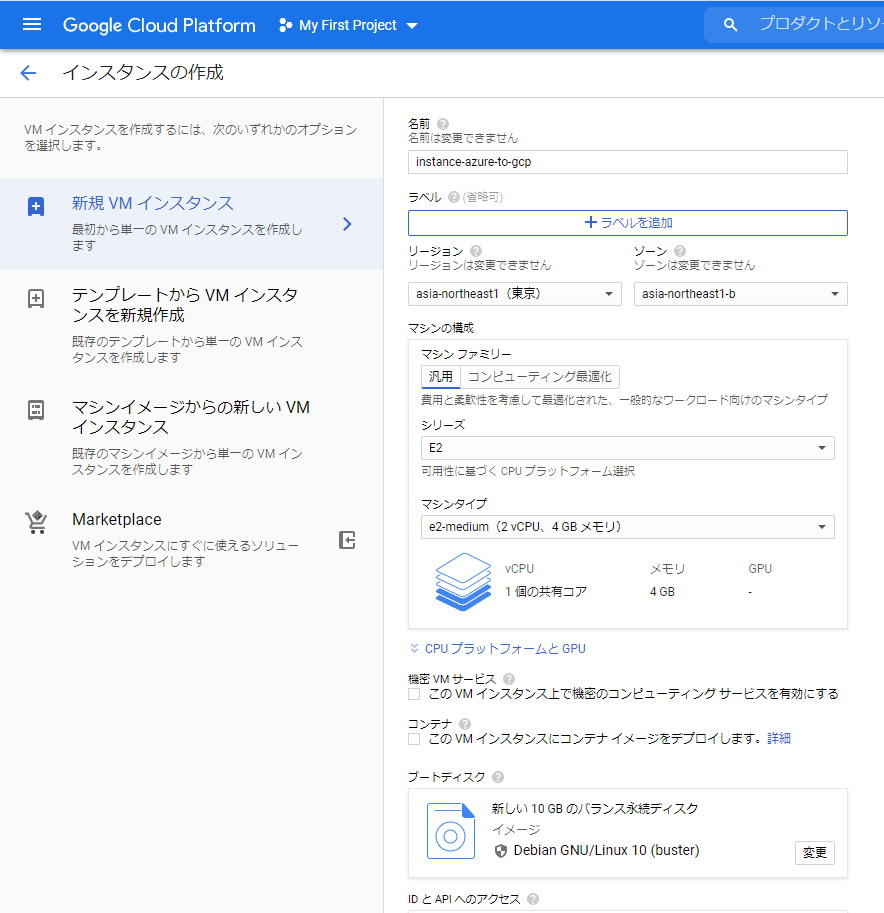Open the e2-medium machine type dropdown
Screen dimensions: 884x913
(628, 527)
